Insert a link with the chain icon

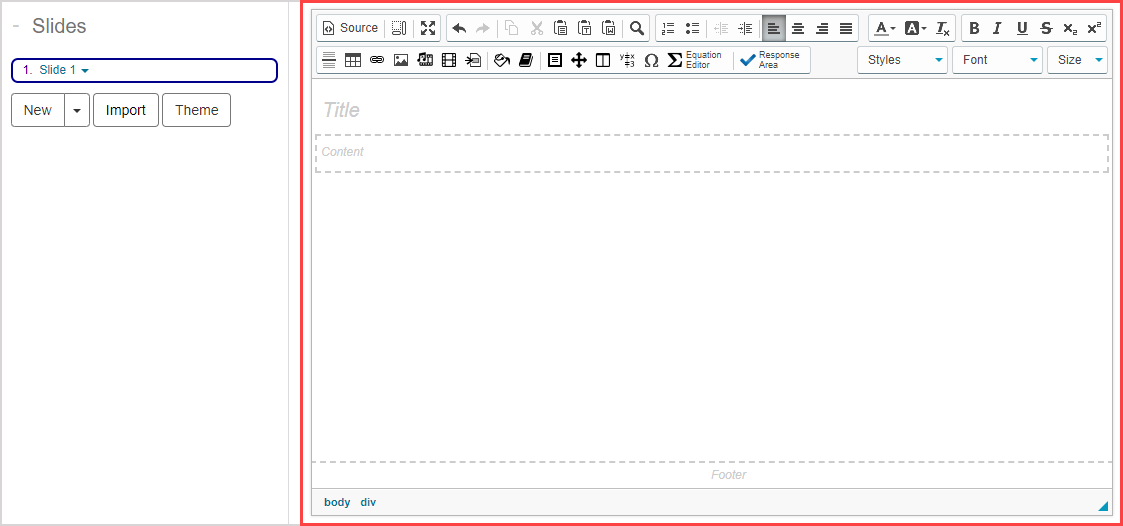(377, 60)
